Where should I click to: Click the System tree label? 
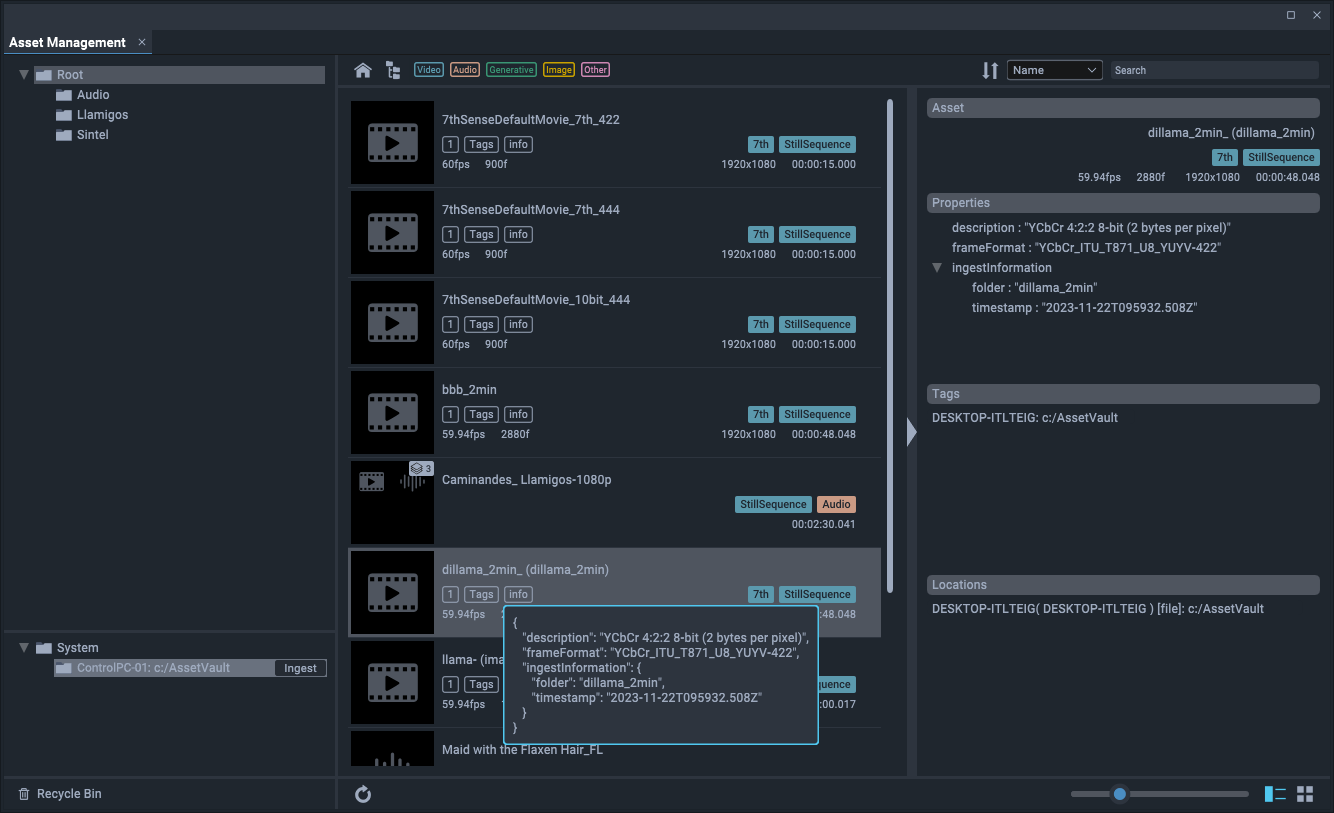[78, 648]
